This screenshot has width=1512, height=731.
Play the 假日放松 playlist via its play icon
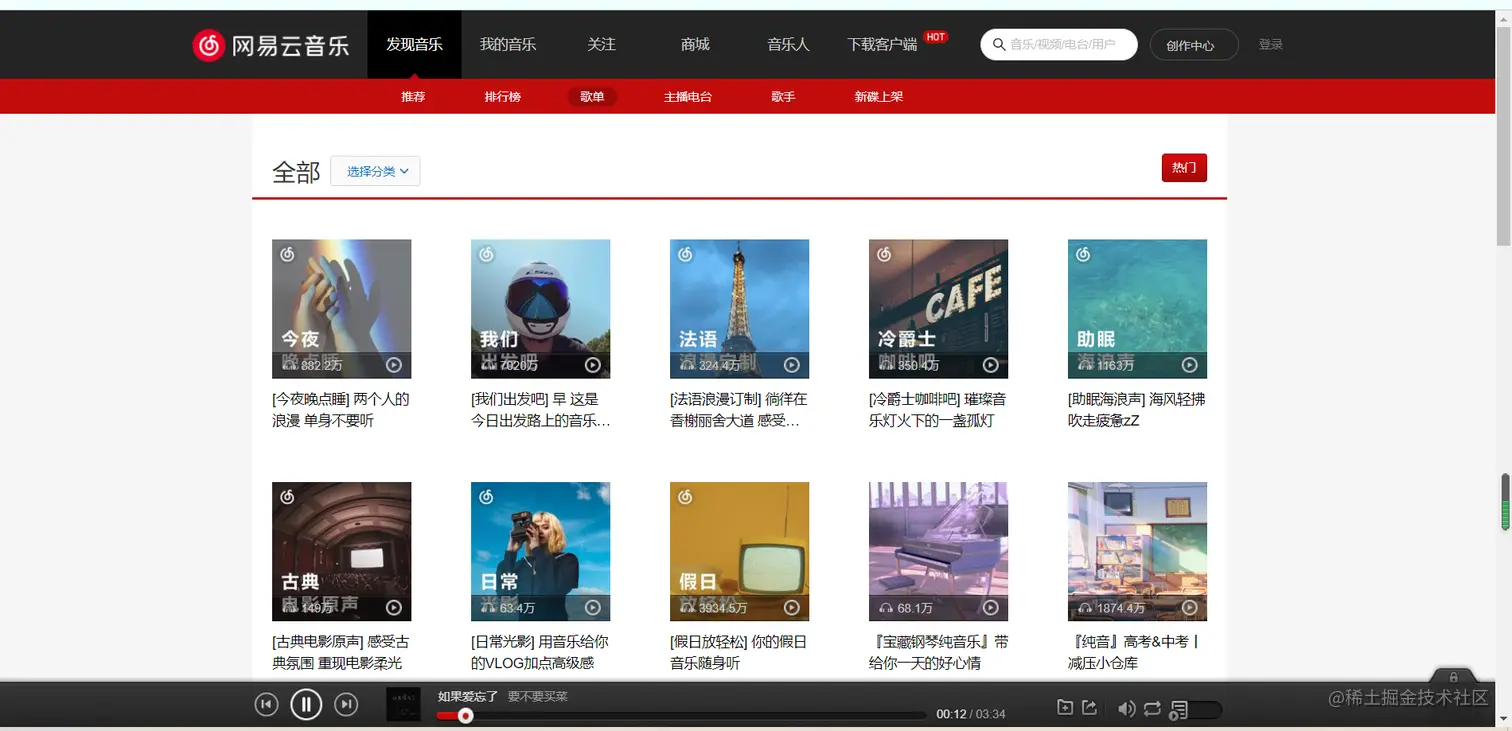pos(792,608)
